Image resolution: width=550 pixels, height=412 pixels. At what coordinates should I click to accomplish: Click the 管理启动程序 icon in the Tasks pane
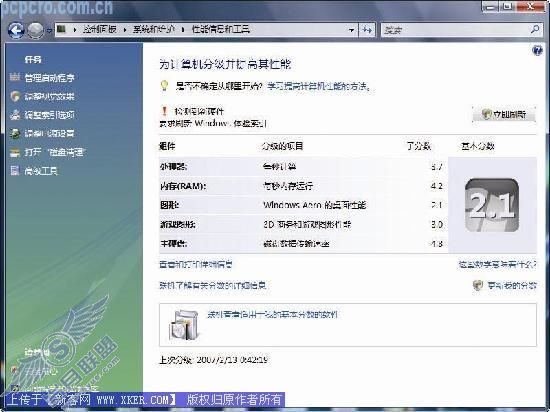(15, 77)
